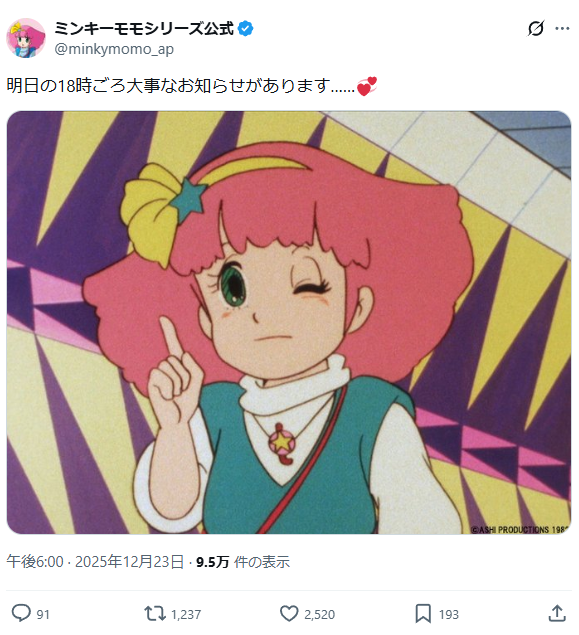
Task: Click the 2,520 likes count
Action: 319,614
